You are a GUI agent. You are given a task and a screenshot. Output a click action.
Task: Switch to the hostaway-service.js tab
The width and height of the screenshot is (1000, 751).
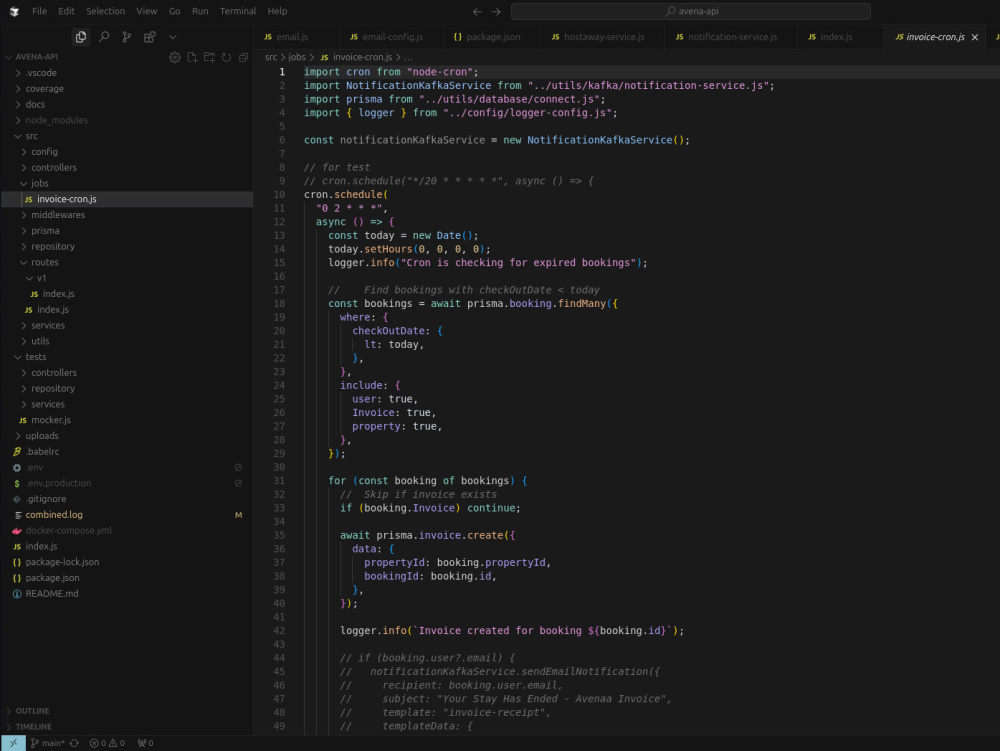pos(603,37)
